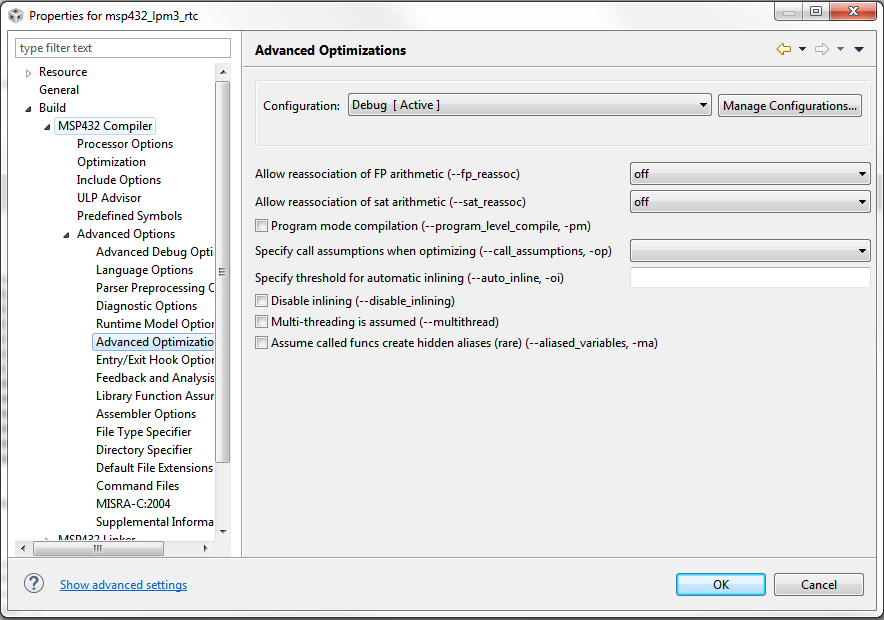Open the call assumptions dropdown
884x620 pixels.
click(x=749, y=250)
